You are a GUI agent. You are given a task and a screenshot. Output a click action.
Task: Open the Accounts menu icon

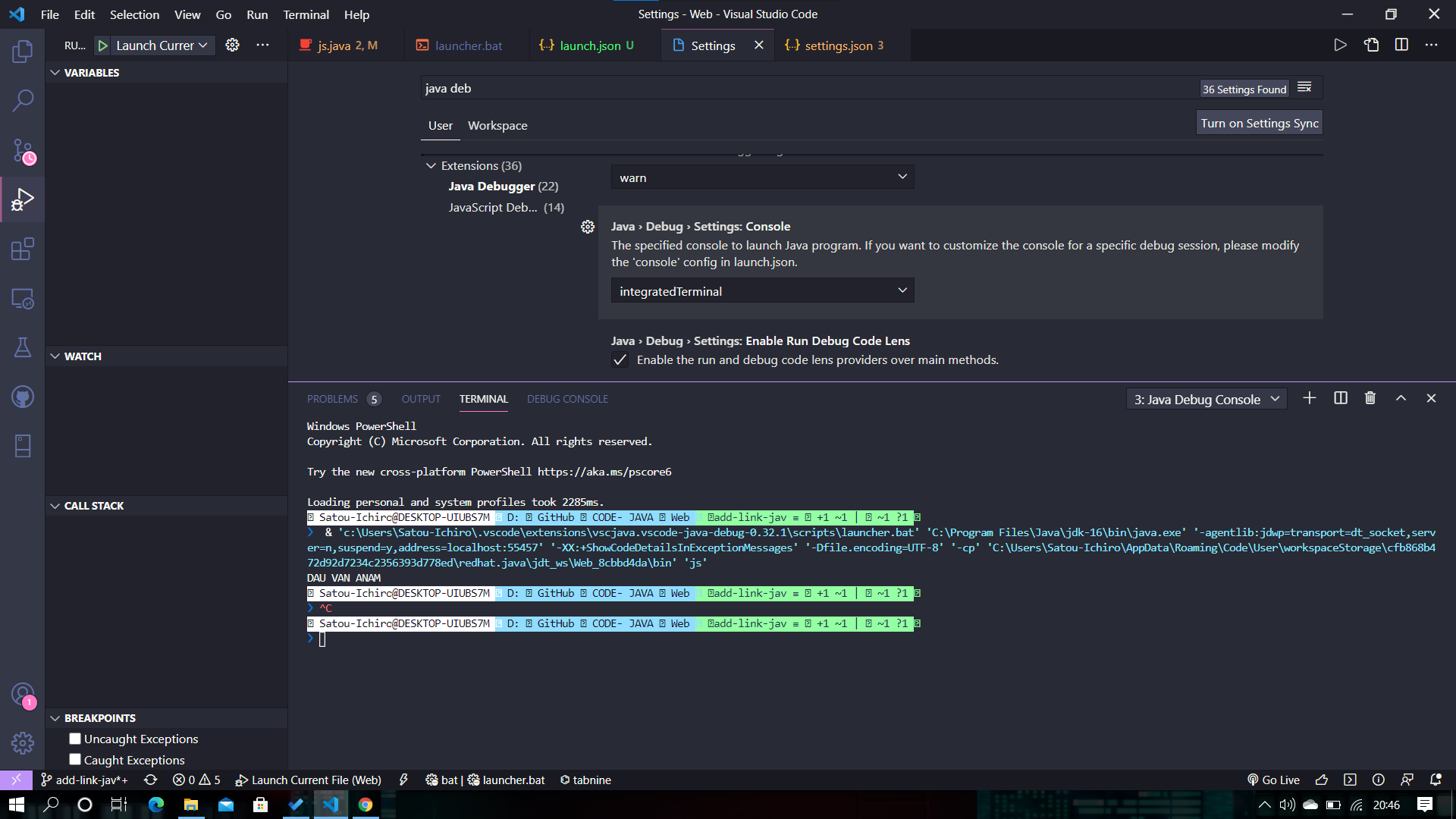[23, 695]
